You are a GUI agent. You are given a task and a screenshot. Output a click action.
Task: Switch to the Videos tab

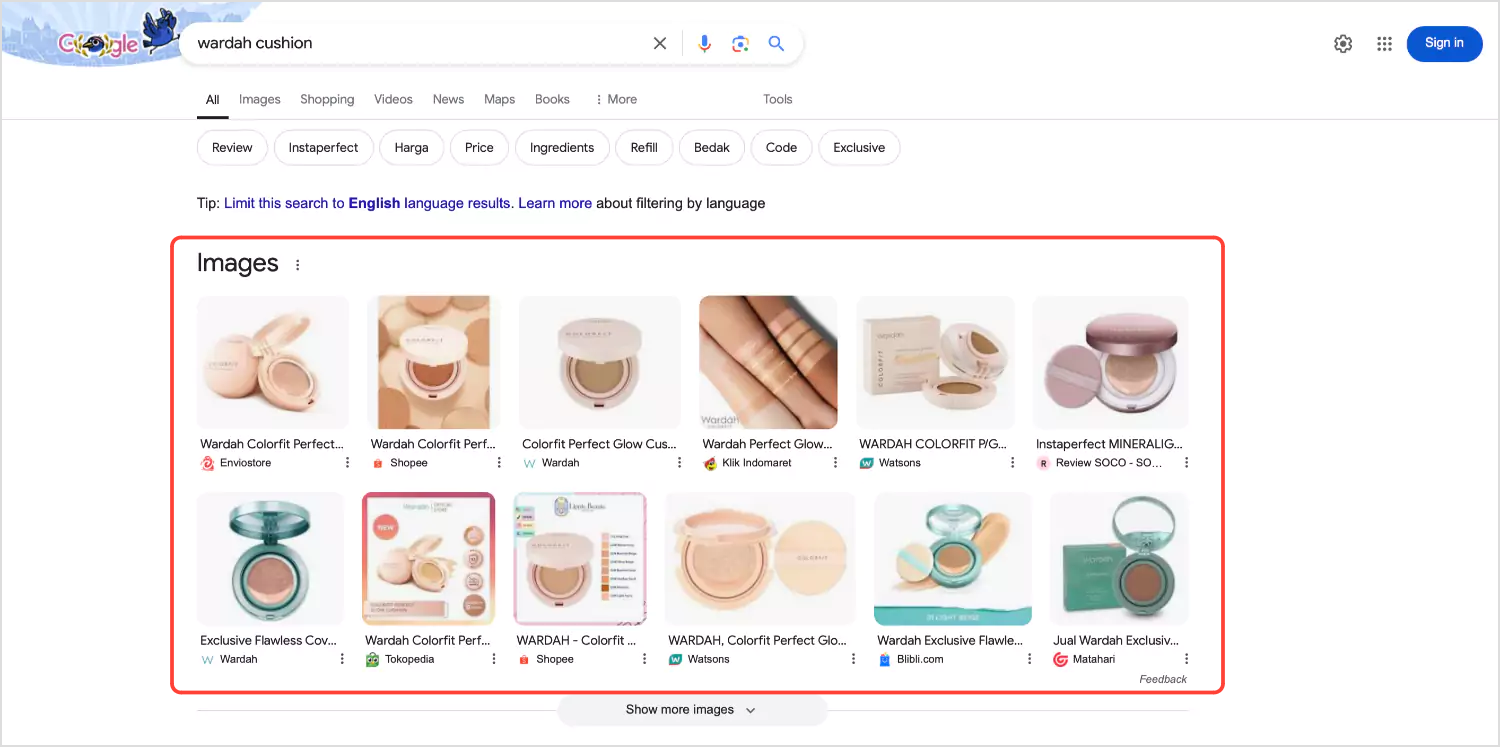pos(393,99)
